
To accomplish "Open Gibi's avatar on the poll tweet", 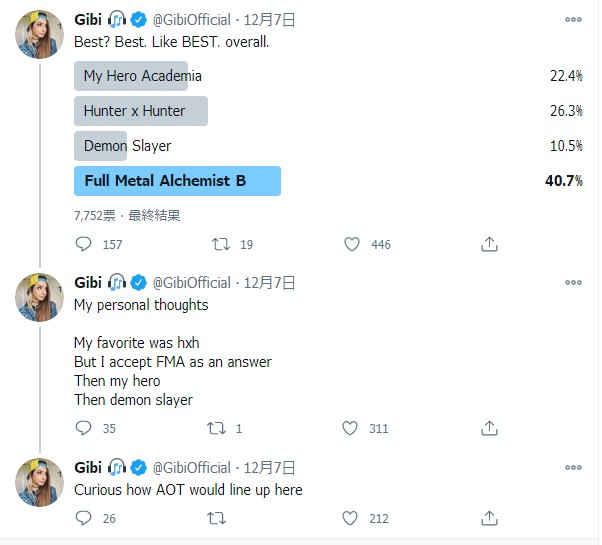I will (40, 37).
